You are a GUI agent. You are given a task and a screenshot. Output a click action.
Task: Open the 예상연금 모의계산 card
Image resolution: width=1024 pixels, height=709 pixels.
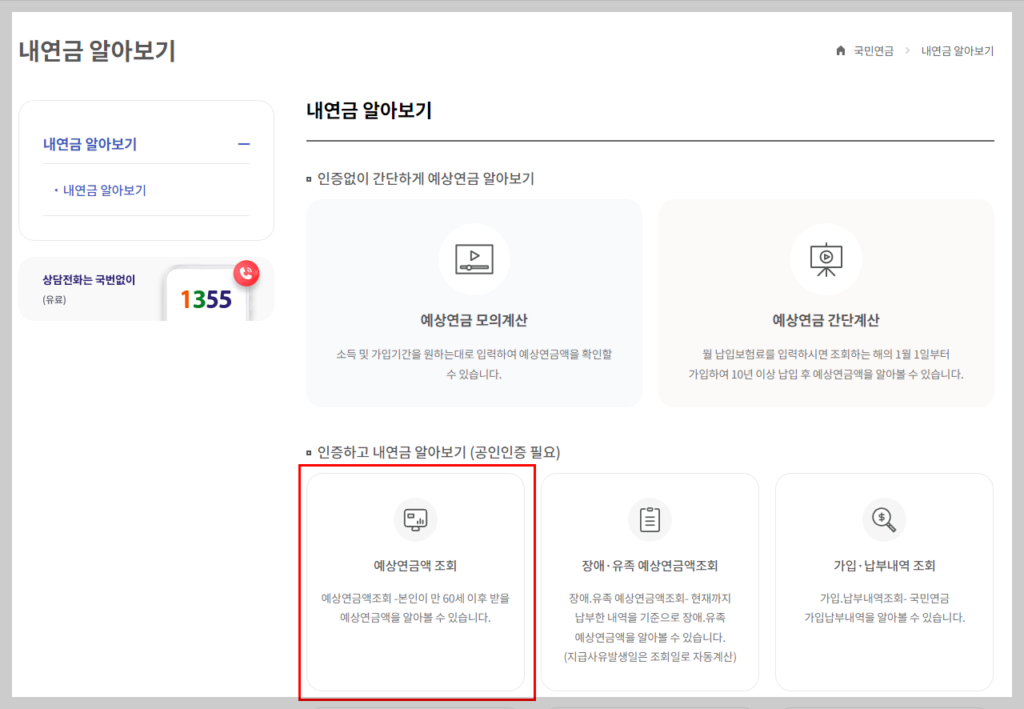[474, 303]
